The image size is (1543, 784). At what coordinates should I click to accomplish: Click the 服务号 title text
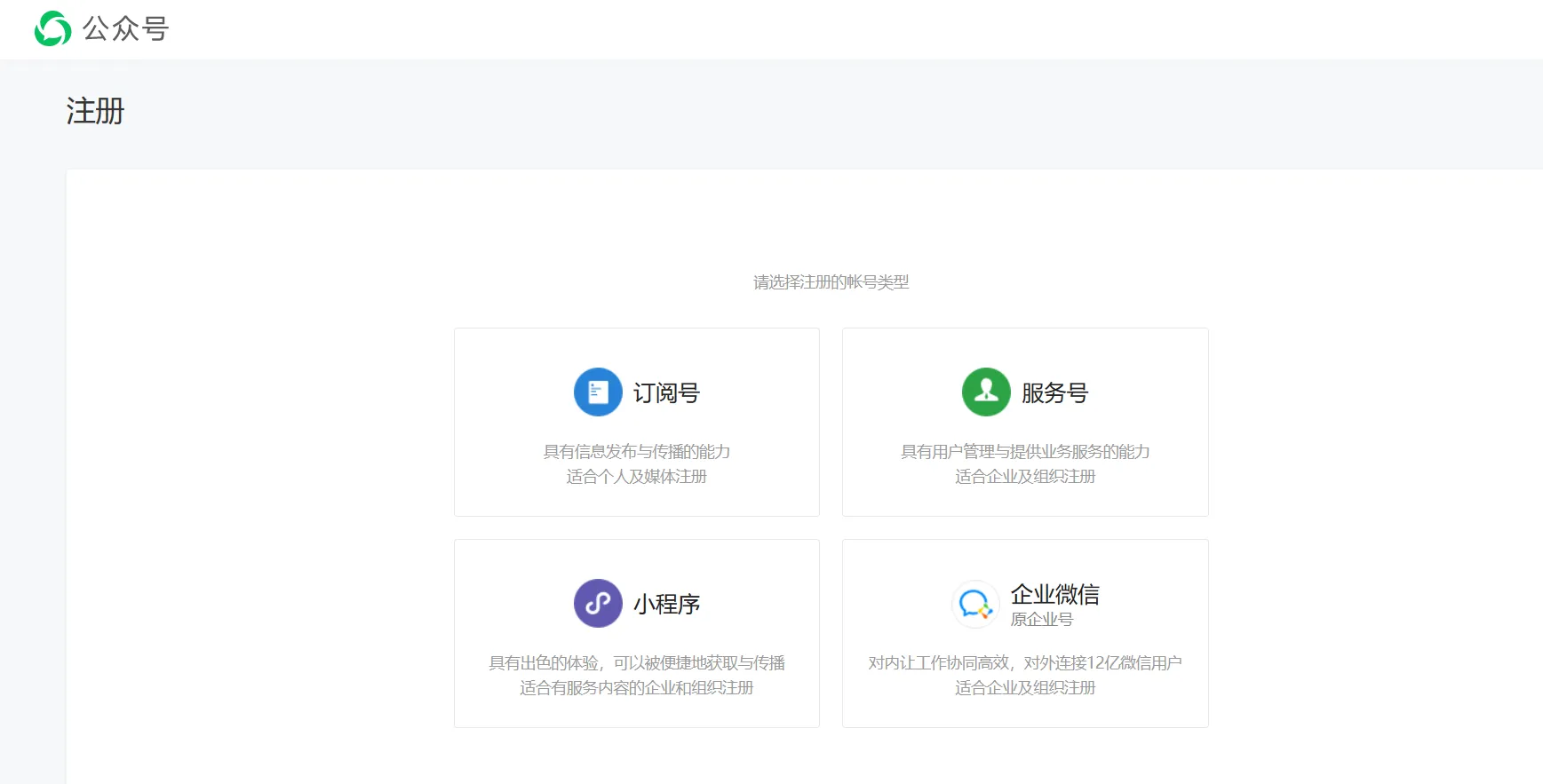click(1054, 392)
